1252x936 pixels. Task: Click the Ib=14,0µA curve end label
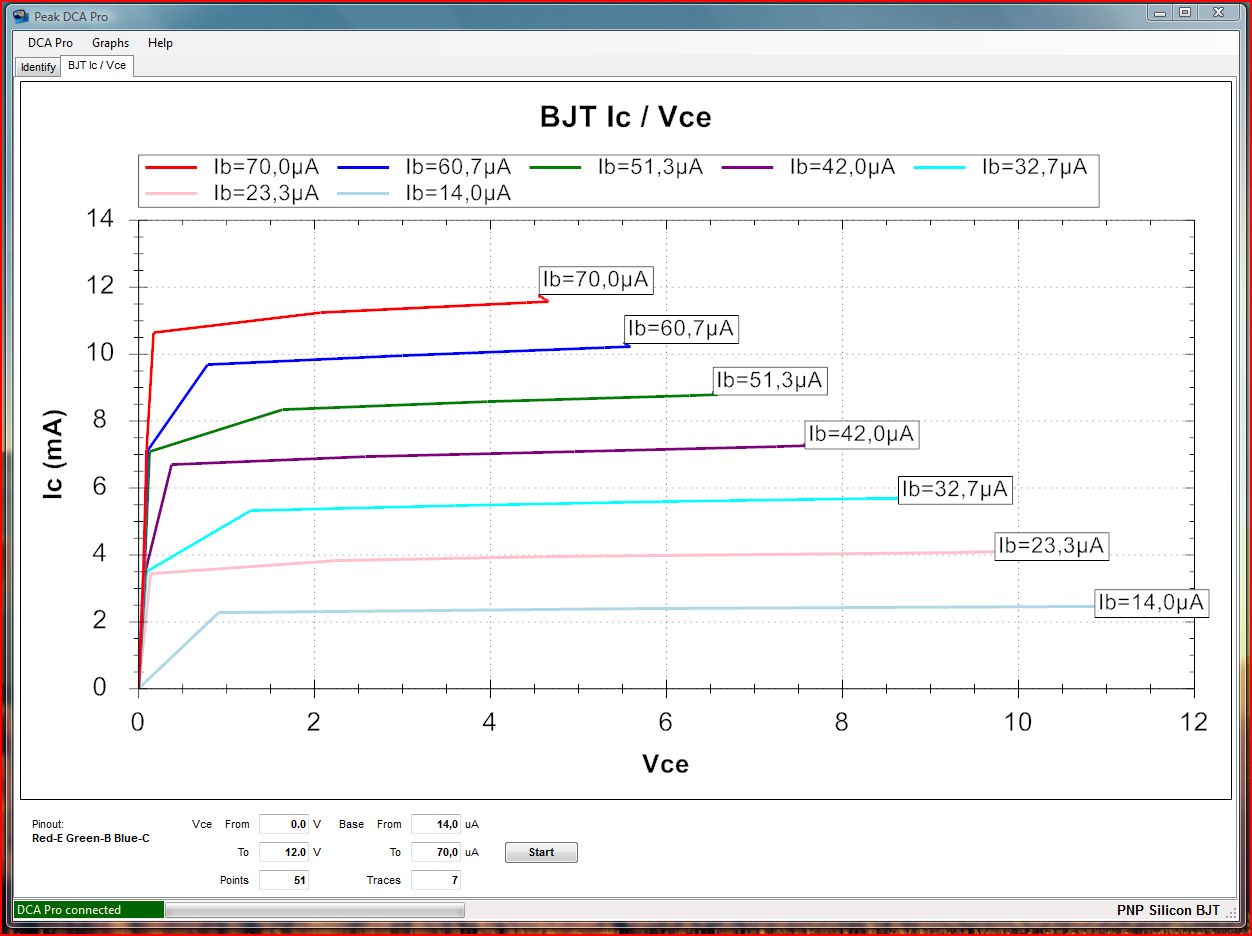[x=1151, y=602]
